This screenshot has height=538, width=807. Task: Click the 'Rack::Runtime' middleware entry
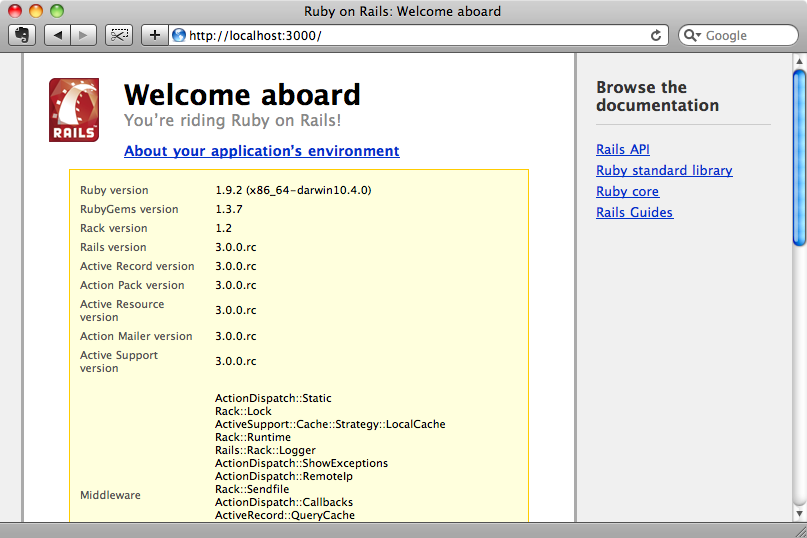(x=253, y=438)
